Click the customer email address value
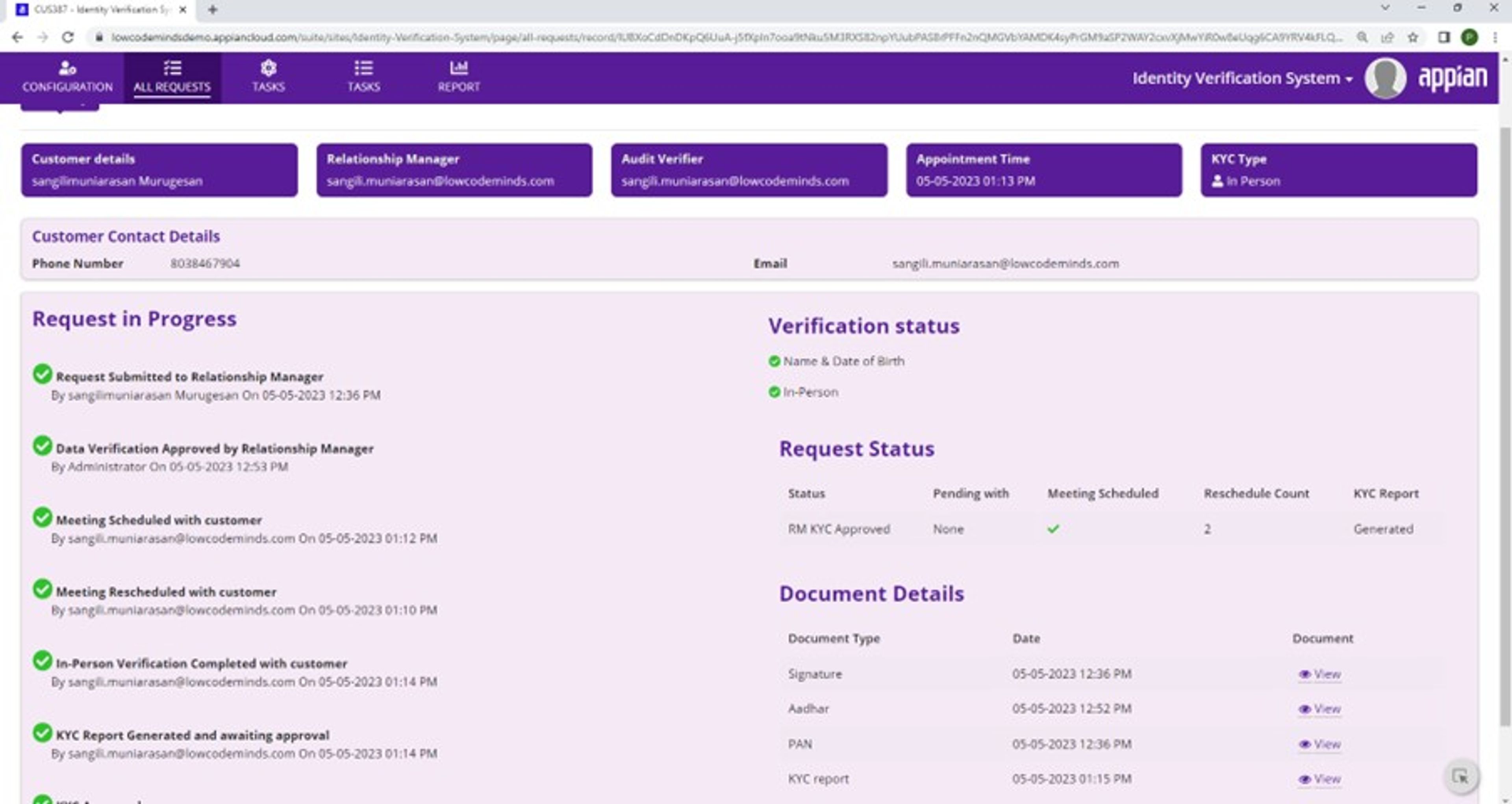This screenshot has width=1512, height=804. (1006, 264)
